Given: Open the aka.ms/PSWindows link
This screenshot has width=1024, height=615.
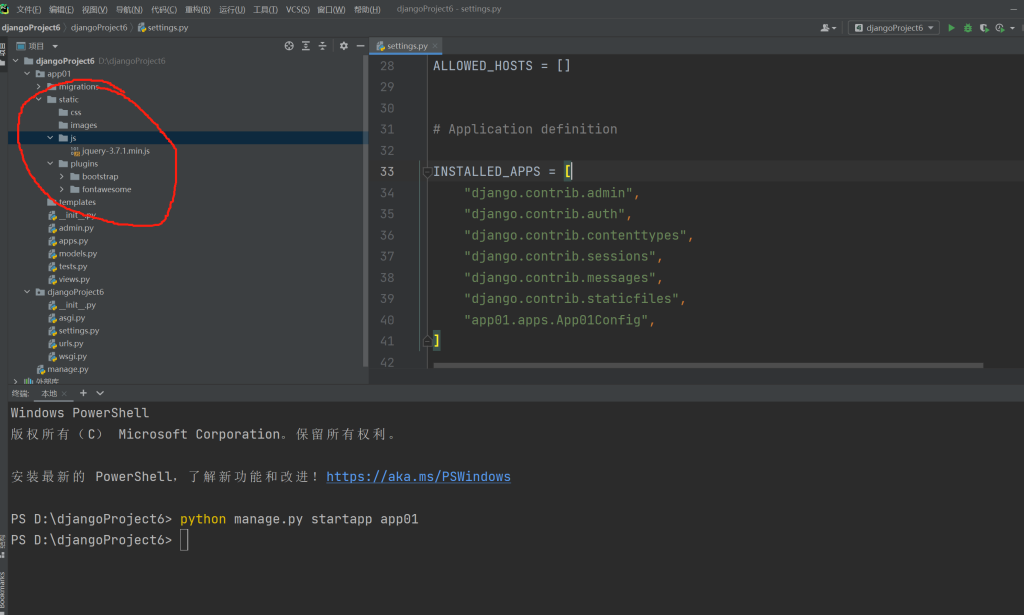Looking at the screenshot, I should coord(418,477).
